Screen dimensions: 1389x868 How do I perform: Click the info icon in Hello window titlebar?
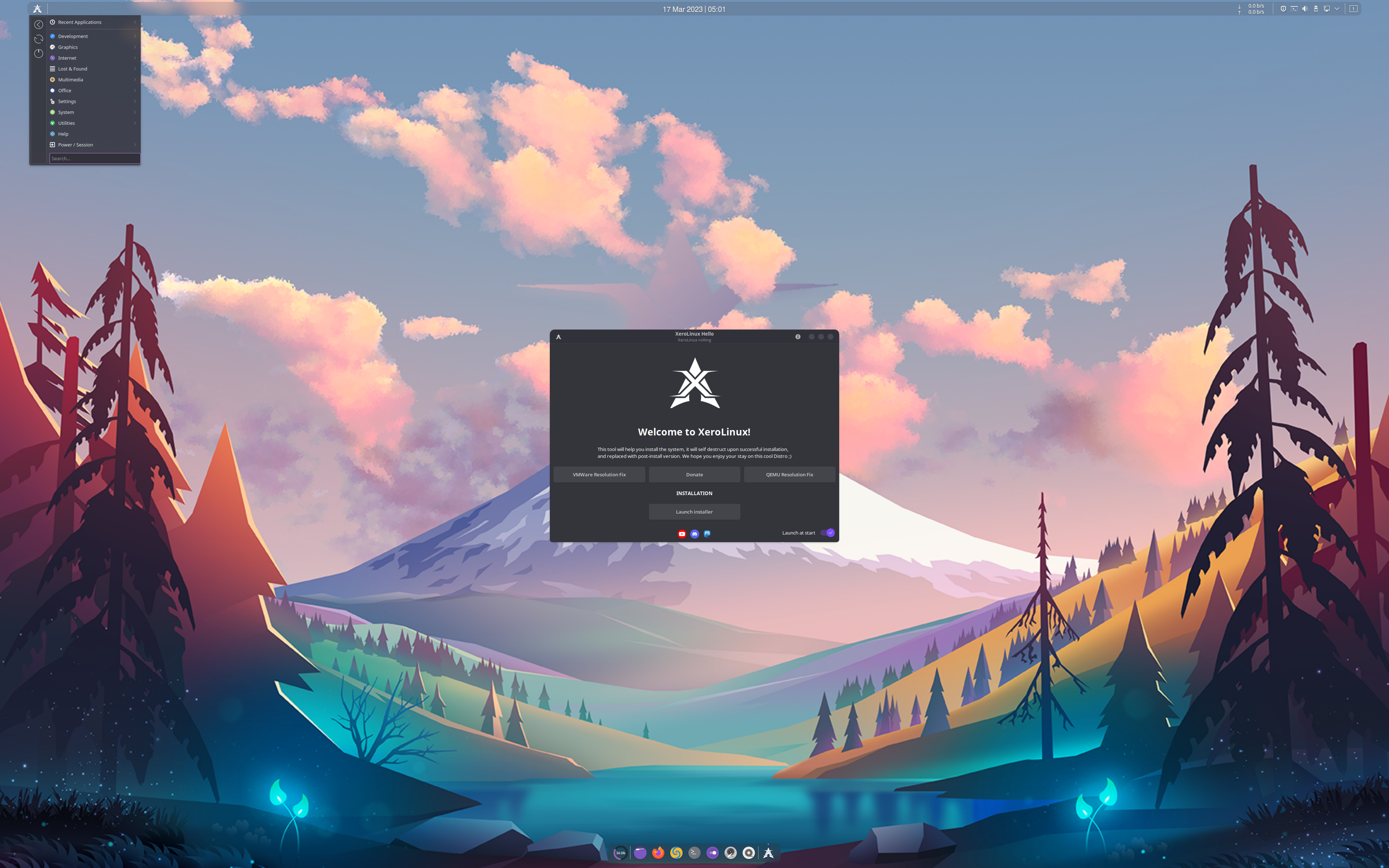(798, 337)
